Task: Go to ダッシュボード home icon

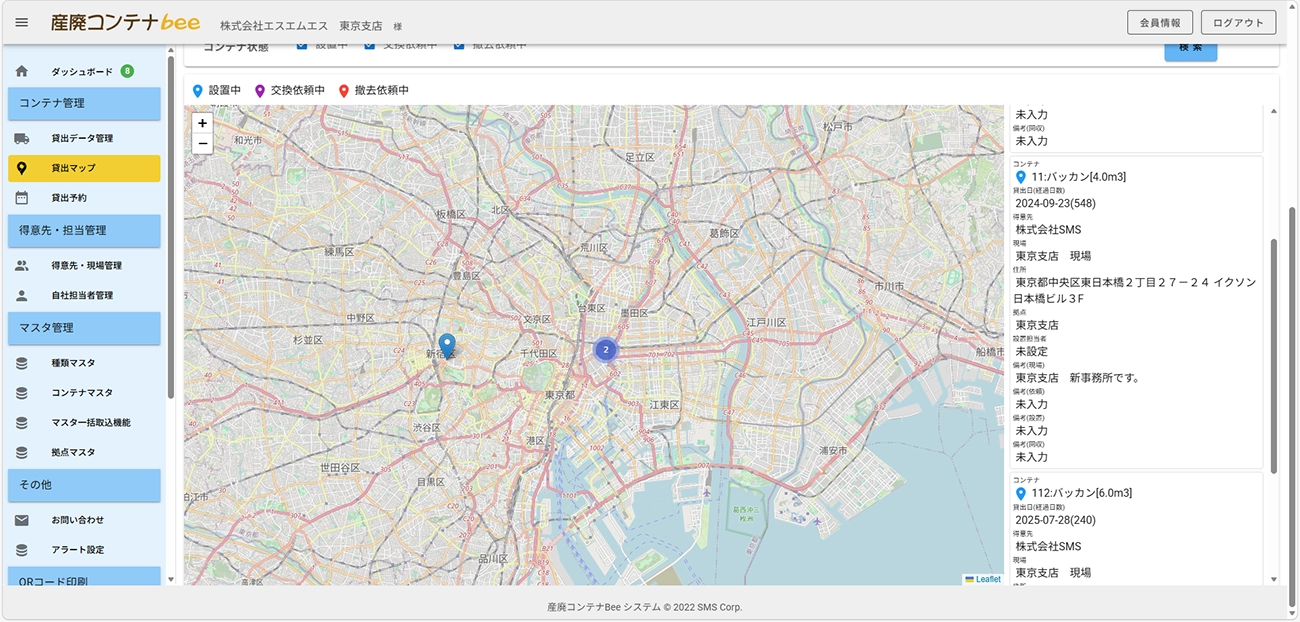Action: pyautogui.click(x=22, y=72)
